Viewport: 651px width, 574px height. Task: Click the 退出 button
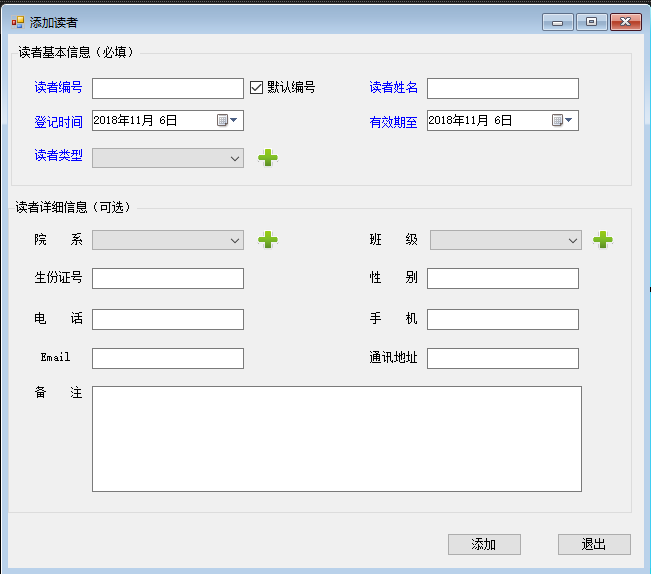point(594,544)
